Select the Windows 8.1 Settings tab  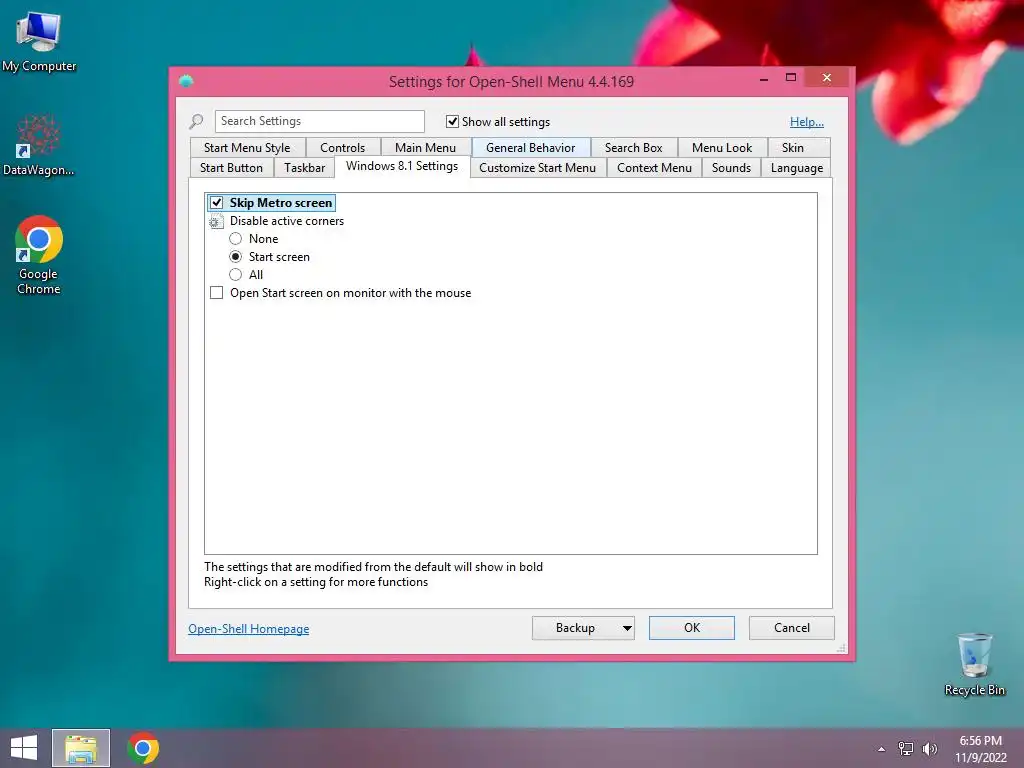(402, 166)
